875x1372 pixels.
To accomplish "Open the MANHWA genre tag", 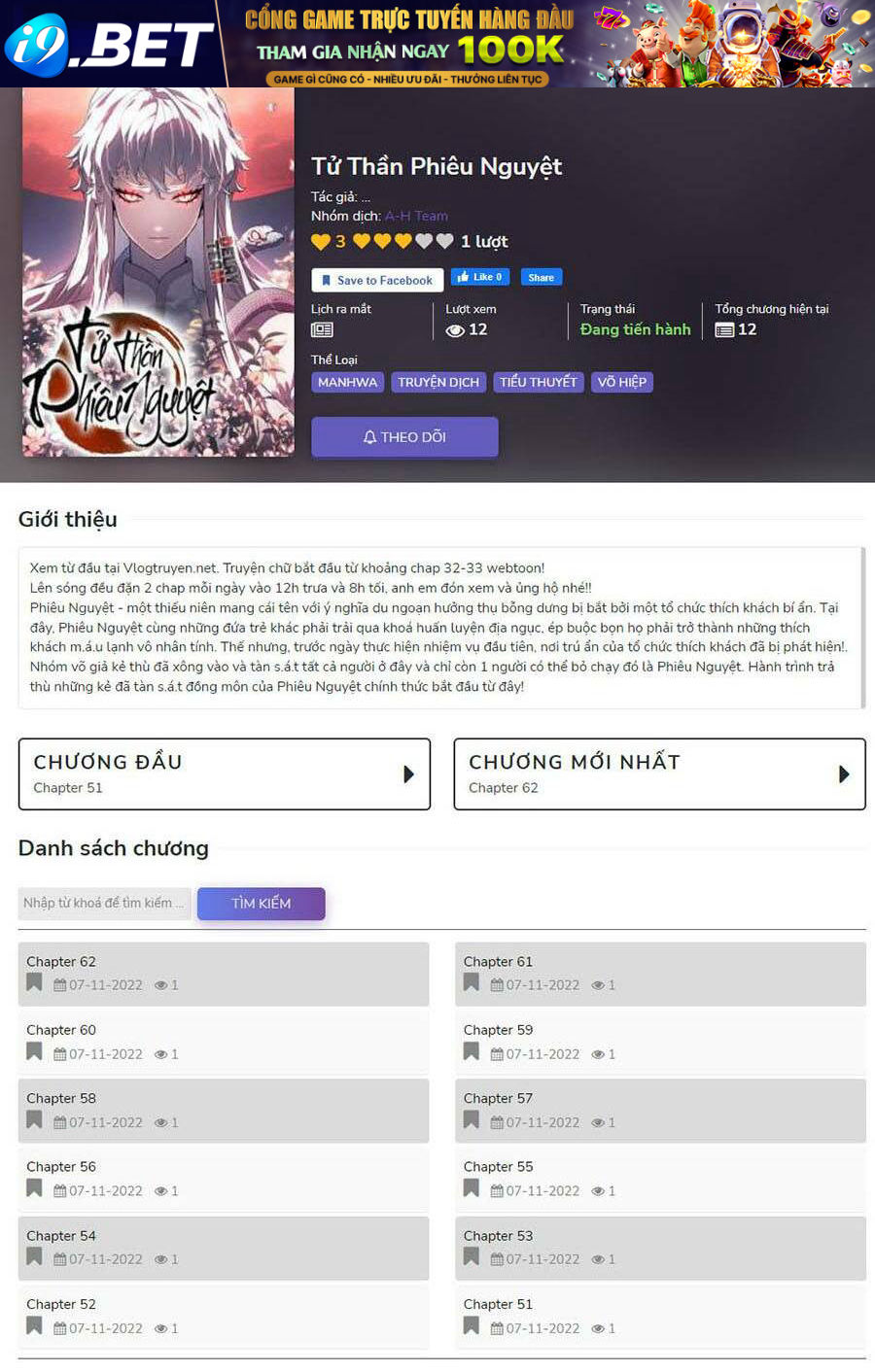I will click(347, 383).
